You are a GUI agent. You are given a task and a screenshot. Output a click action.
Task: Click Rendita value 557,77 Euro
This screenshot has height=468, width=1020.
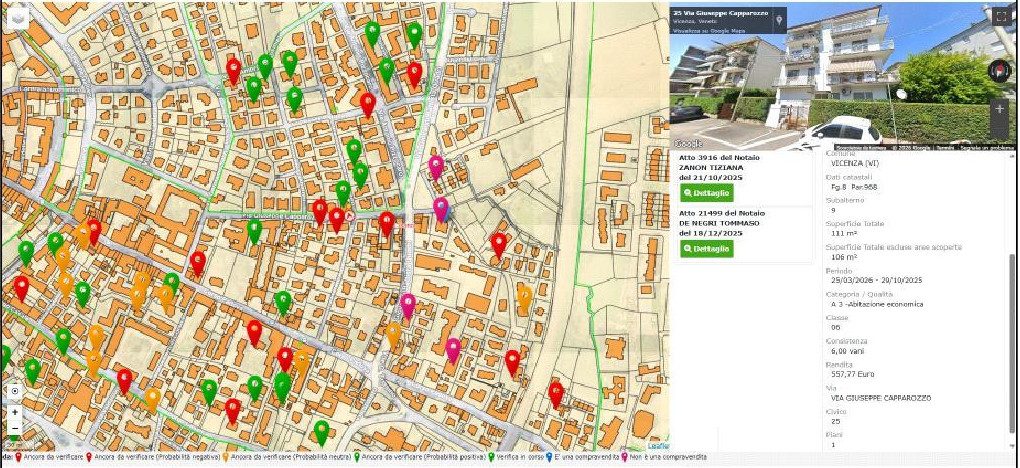tap(853, 374)
